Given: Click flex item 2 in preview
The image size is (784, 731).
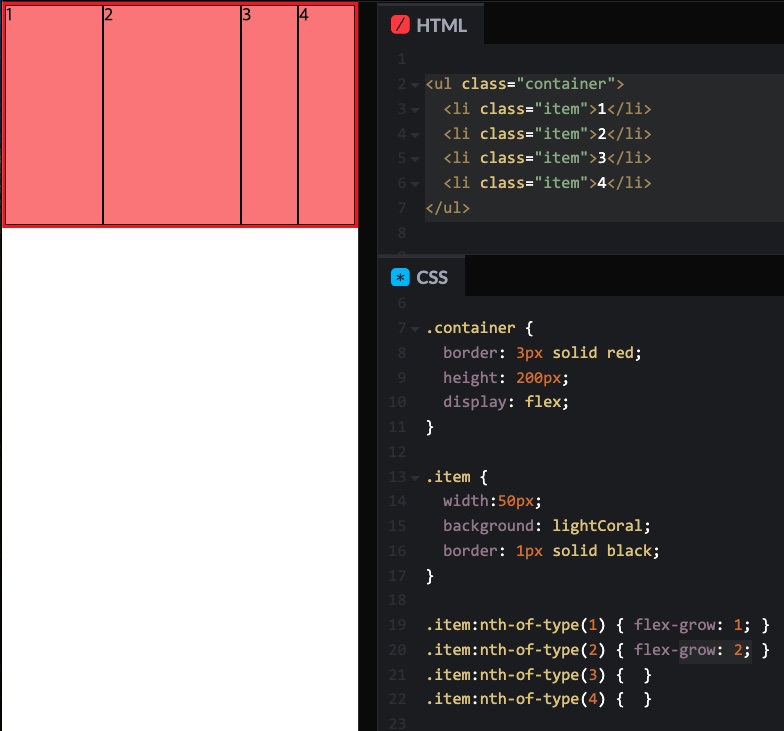Looking at the screenshot, I should pos(172,115).
